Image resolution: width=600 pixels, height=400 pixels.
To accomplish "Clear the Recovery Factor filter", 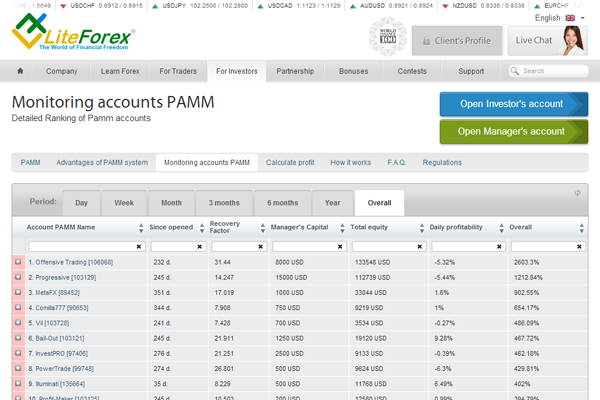I will [260, 247].
